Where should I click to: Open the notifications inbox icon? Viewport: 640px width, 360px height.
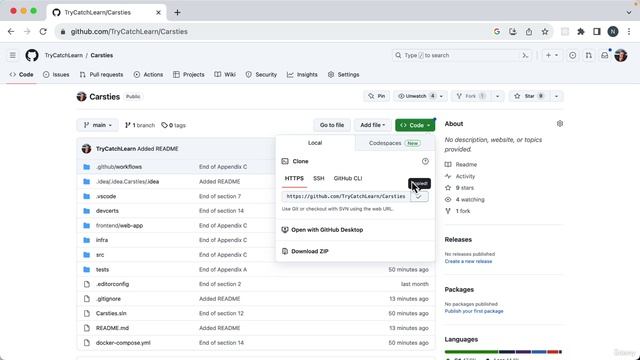(604, 55)
